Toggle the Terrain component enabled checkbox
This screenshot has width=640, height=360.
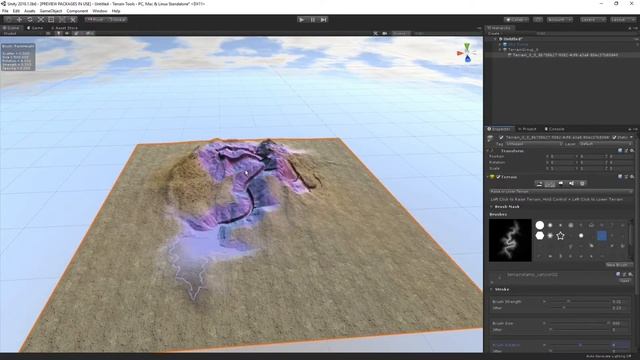[498, 177]
